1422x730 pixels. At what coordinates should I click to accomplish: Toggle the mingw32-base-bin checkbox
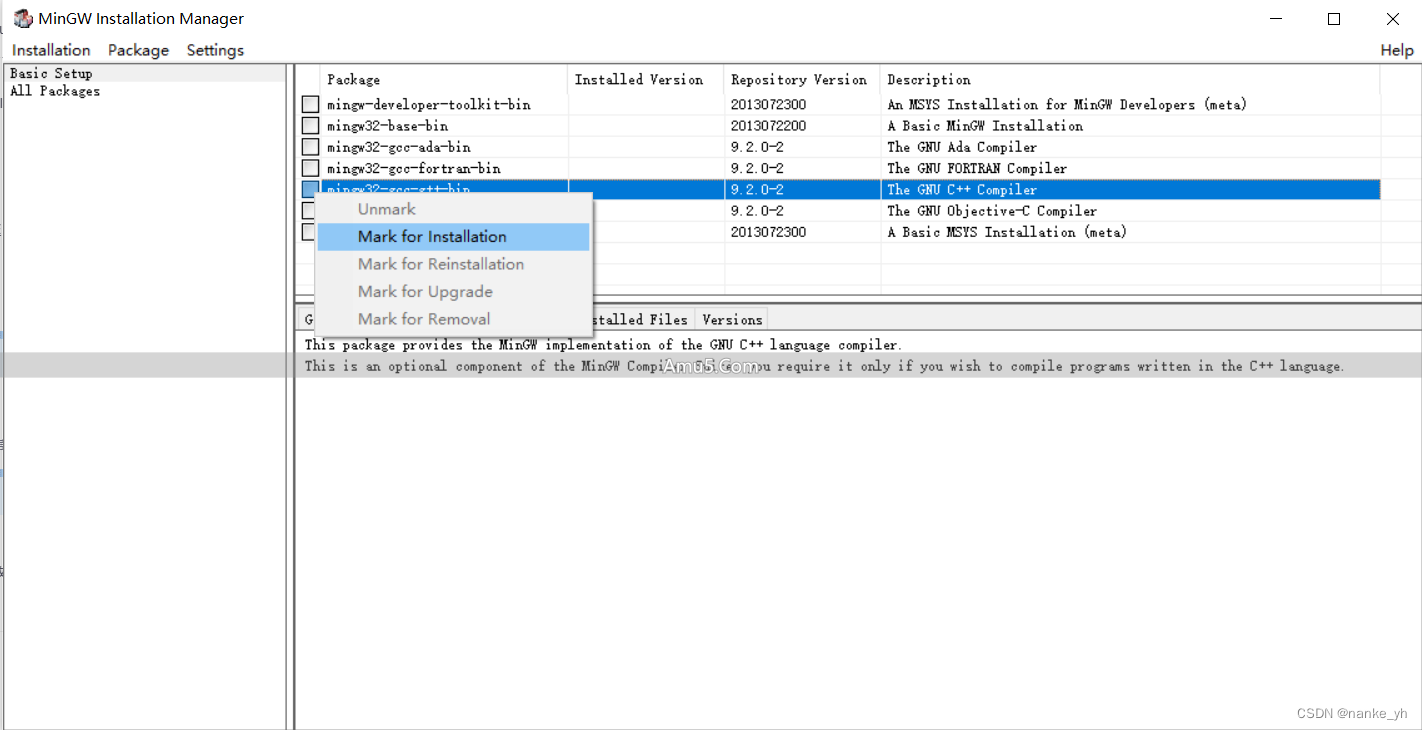[310, 125]
